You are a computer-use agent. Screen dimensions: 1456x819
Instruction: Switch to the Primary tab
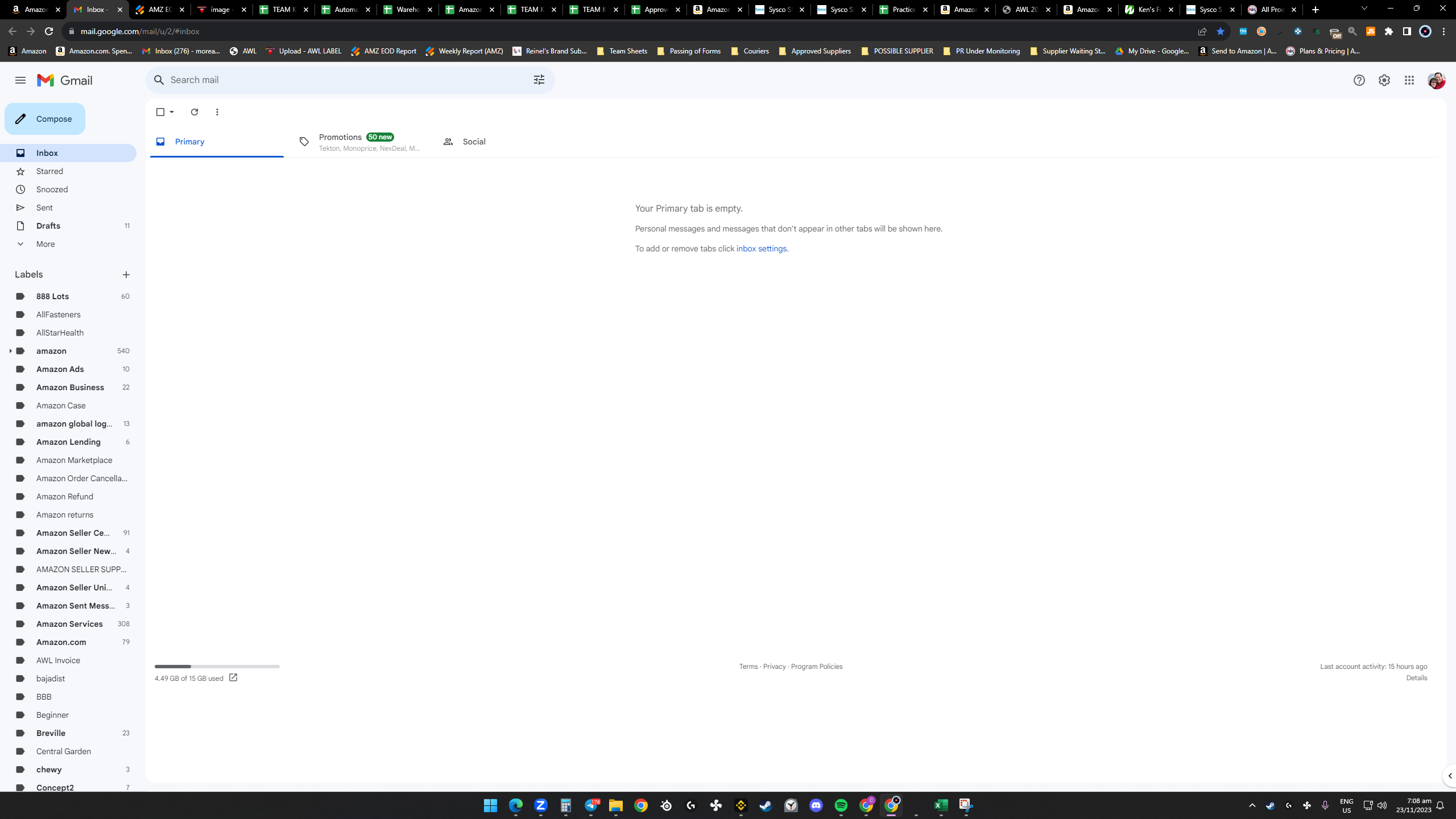[x=217, y=142]
